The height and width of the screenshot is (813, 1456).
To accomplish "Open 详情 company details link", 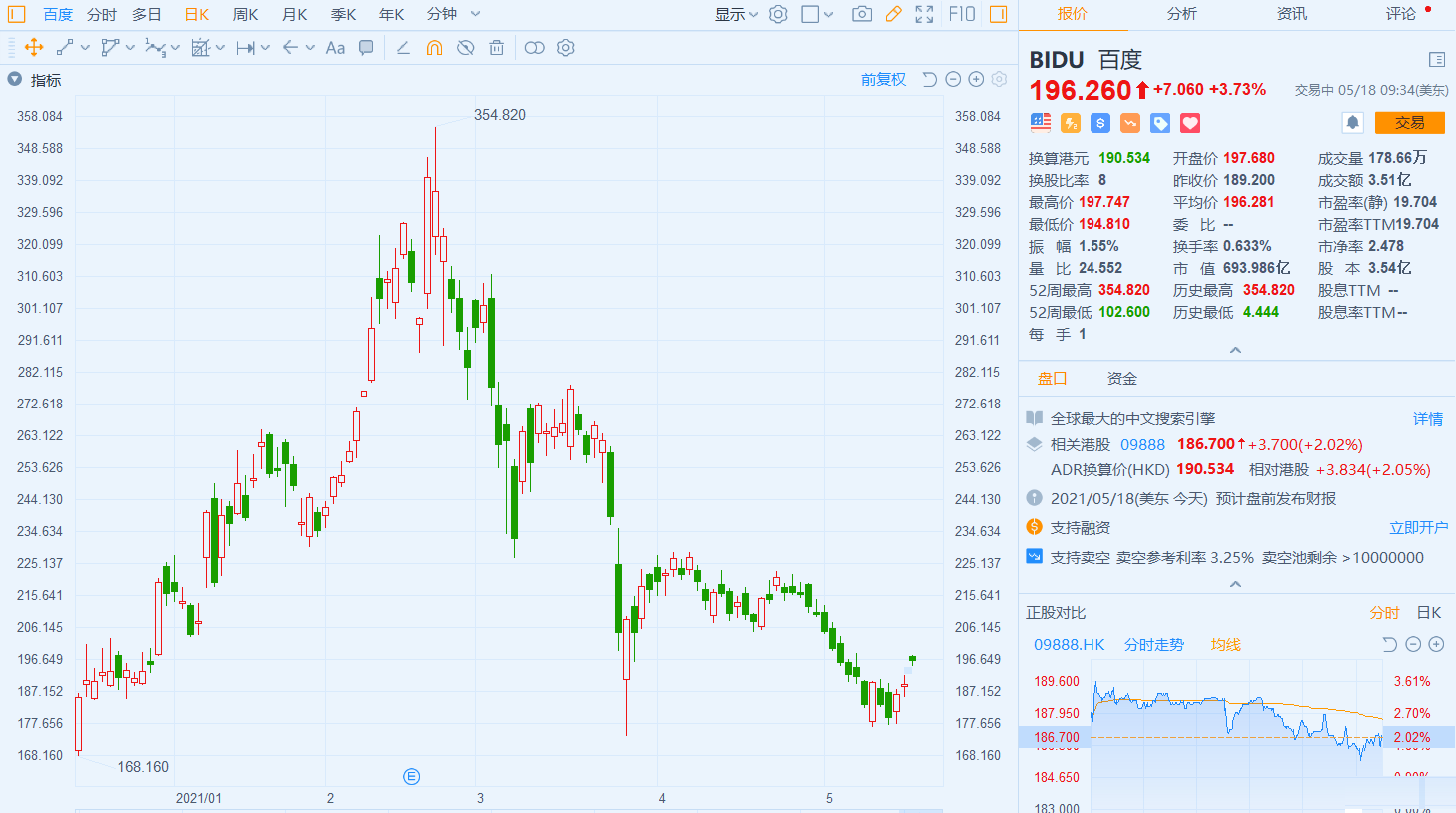I will click(1428, 419).
